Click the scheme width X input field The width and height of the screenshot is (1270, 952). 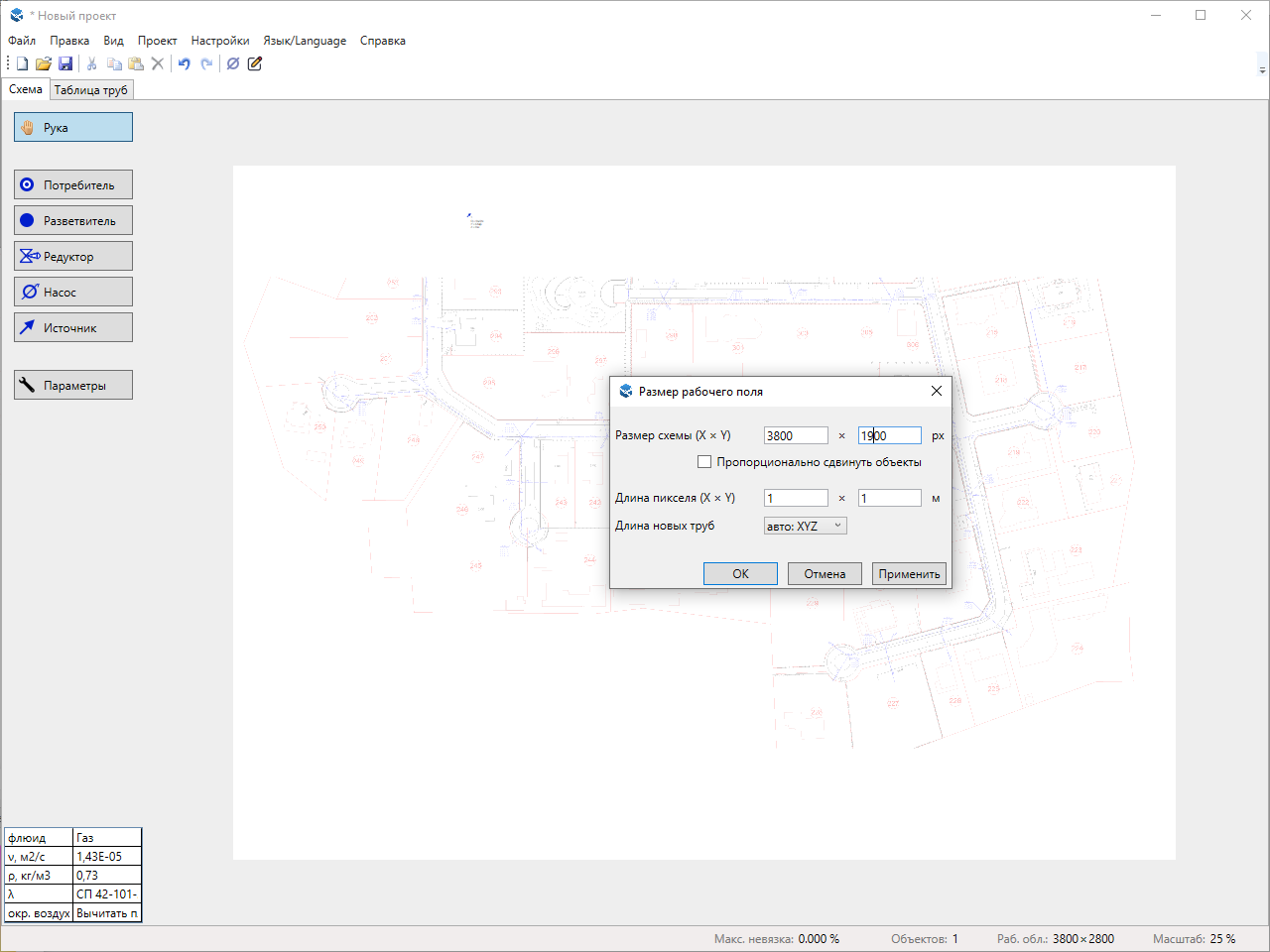pyautogui.click(x=796, y=435)
